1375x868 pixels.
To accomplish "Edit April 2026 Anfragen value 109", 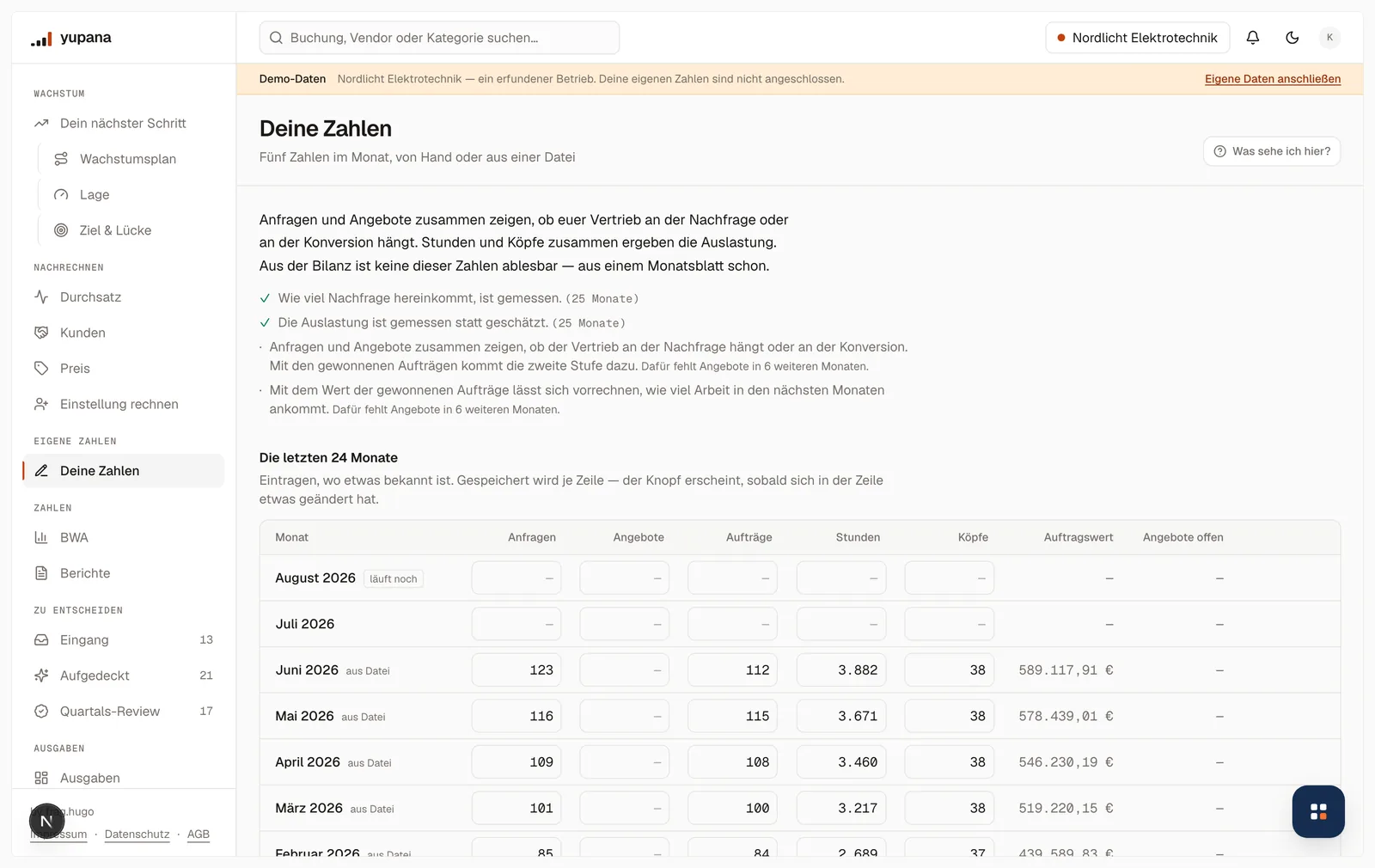I will tap(516, 762).
